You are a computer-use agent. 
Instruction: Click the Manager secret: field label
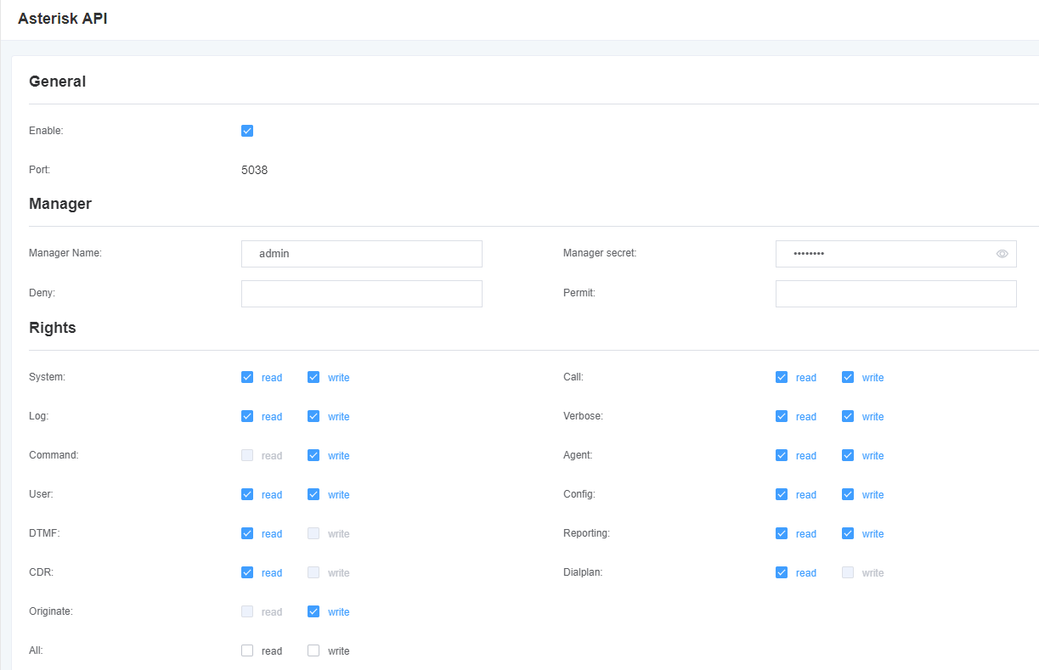click(x=600, y=253)
